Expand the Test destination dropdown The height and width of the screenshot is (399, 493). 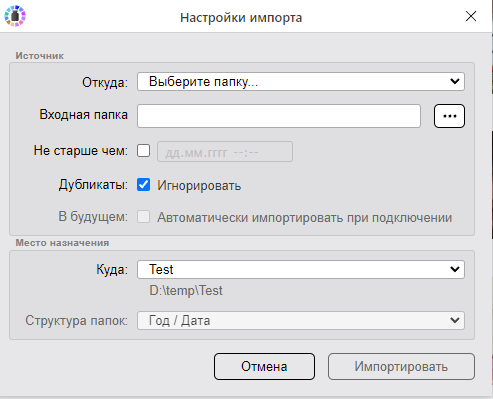(301, 269)
